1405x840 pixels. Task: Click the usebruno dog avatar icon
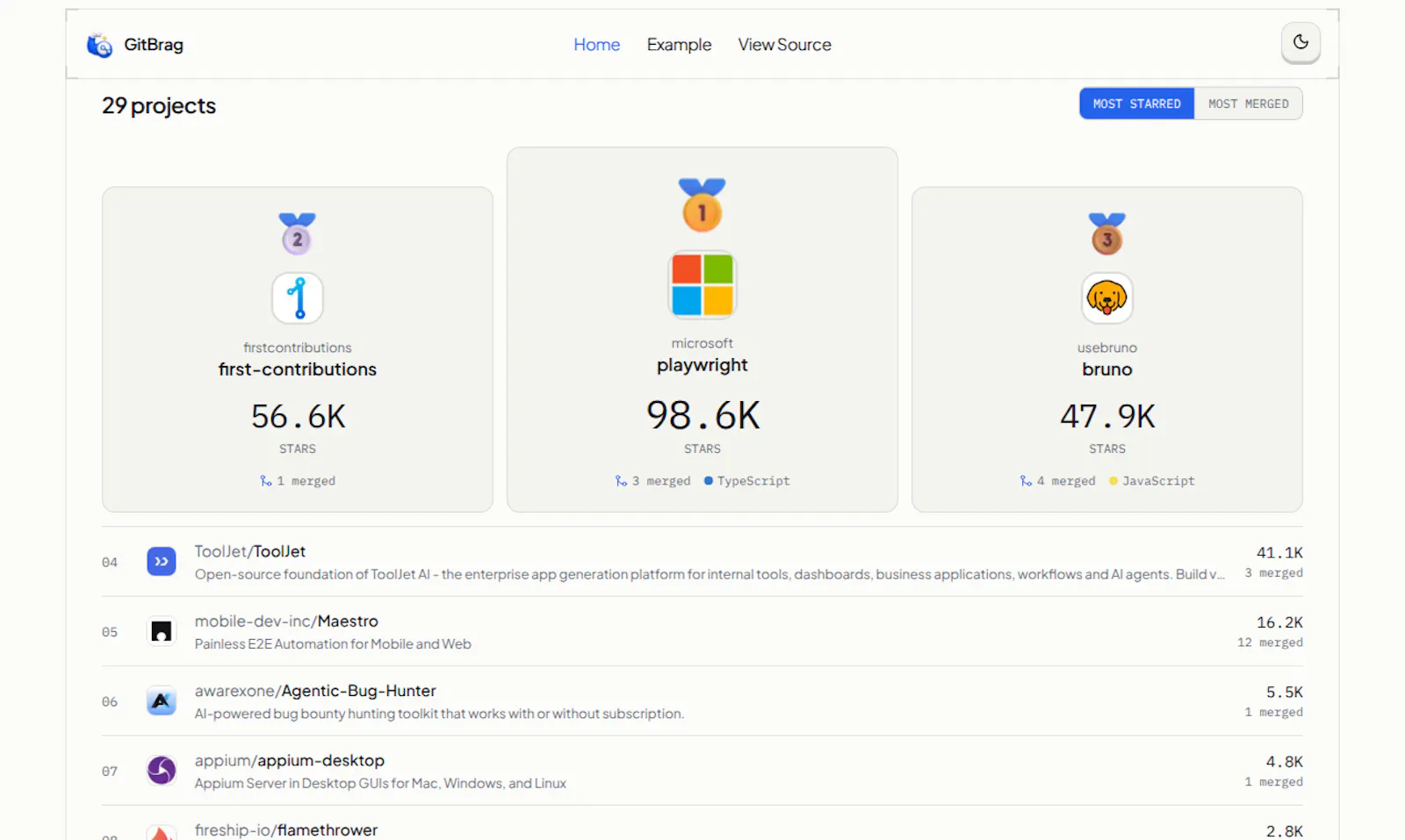pos(1106,298)
